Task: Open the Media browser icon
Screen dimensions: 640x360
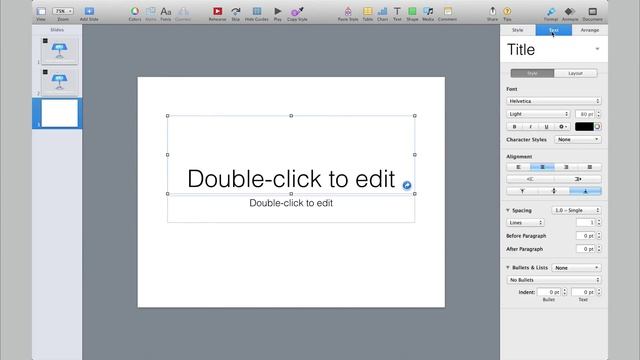Action: pos(428,11)
